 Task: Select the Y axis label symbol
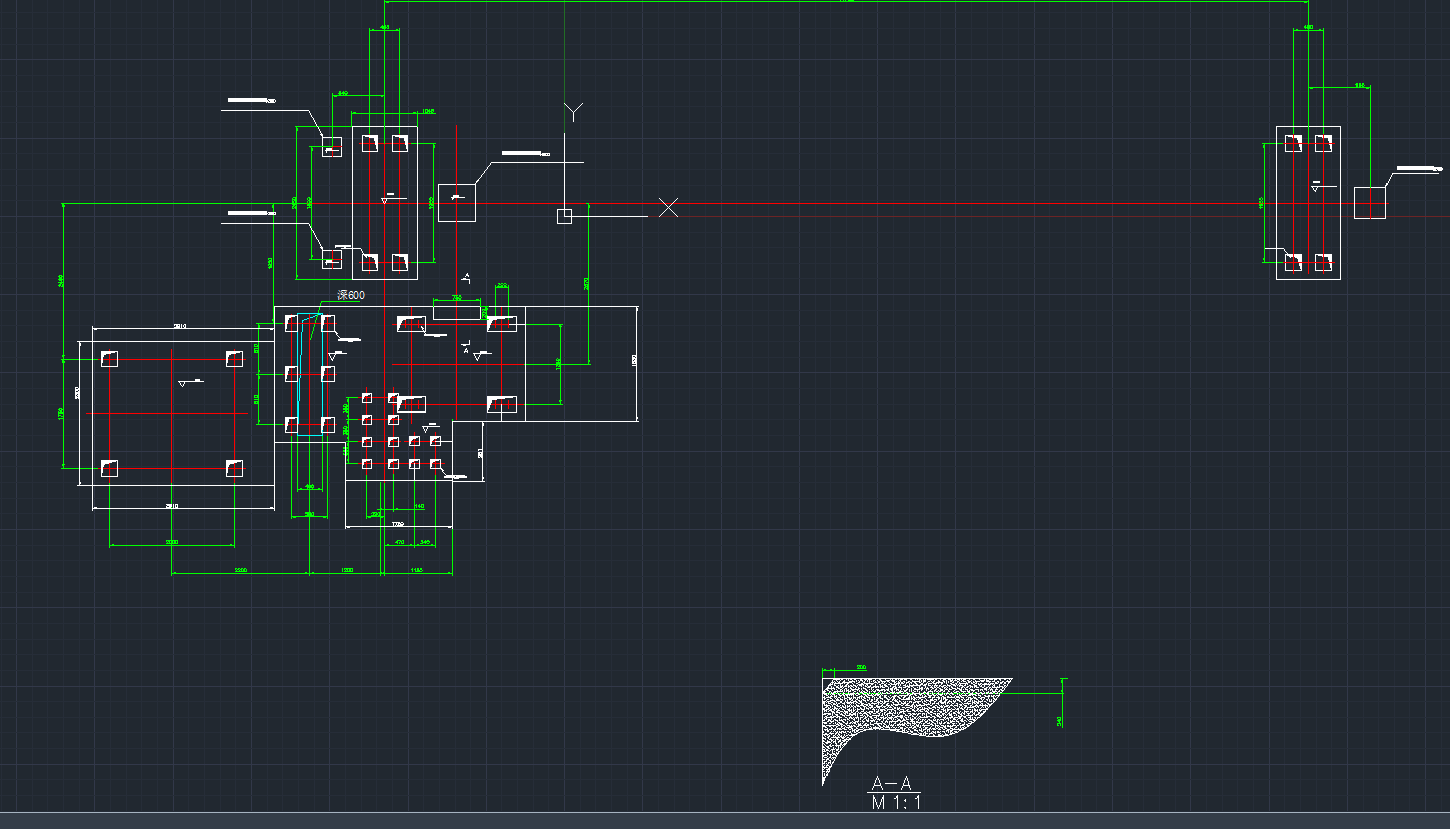point(573,111)
